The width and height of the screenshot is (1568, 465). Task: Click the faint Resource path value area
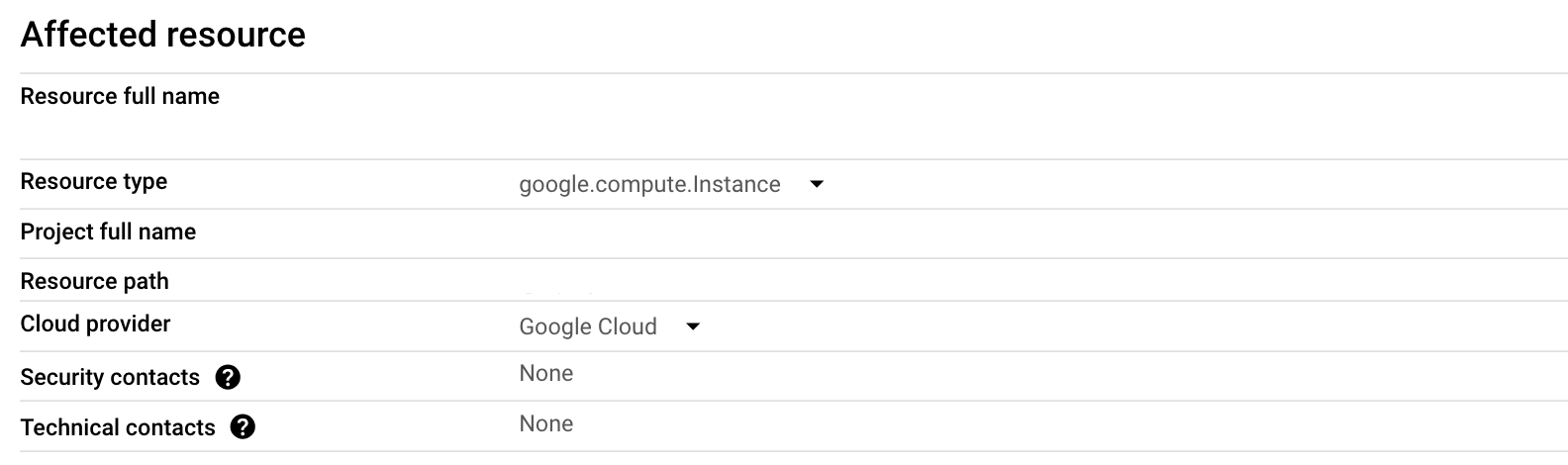559,293
